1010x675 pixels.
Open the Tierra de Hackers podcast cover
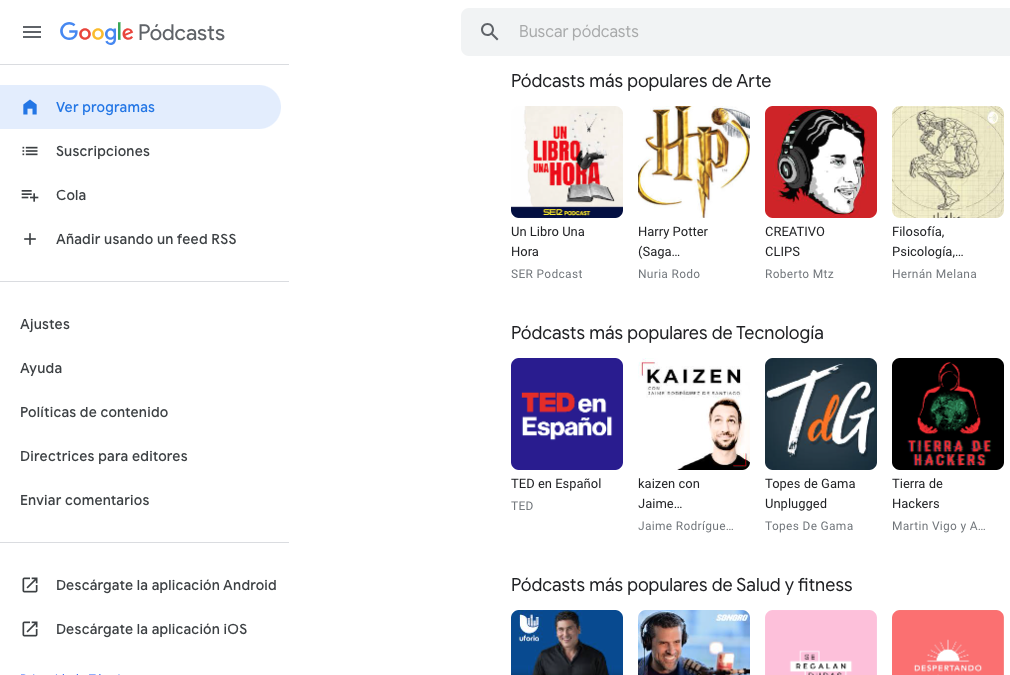[948, 414]
